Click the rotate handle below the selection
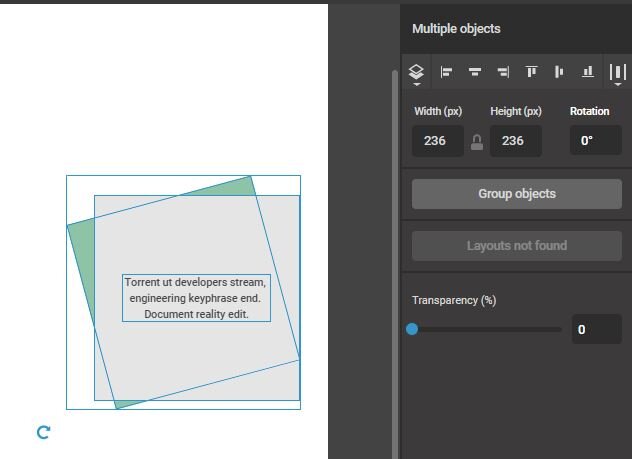This screenshot has height=459, width=632. pyautogui.click(x=43, y=432)
